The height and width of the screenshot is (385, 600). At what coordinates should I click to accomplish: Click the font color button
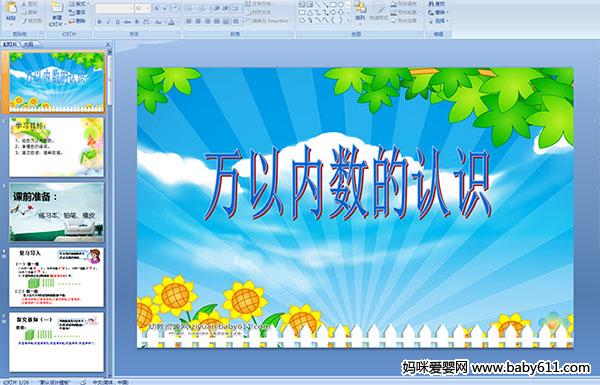[172, 22]
